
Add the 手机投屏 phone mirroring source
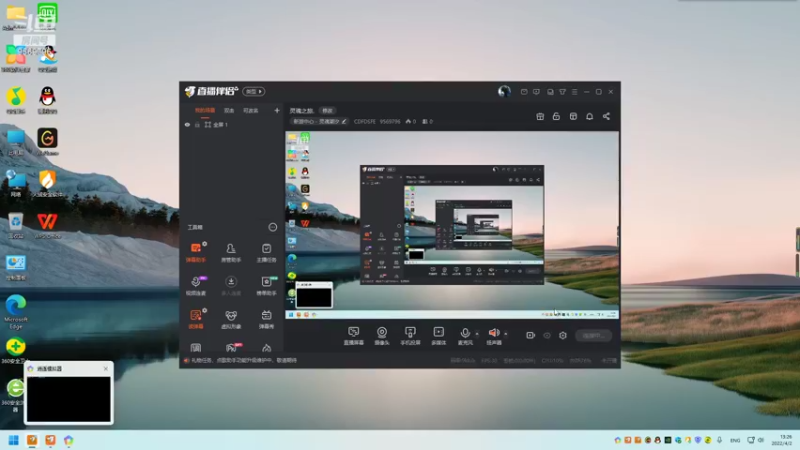pos(410,336)
